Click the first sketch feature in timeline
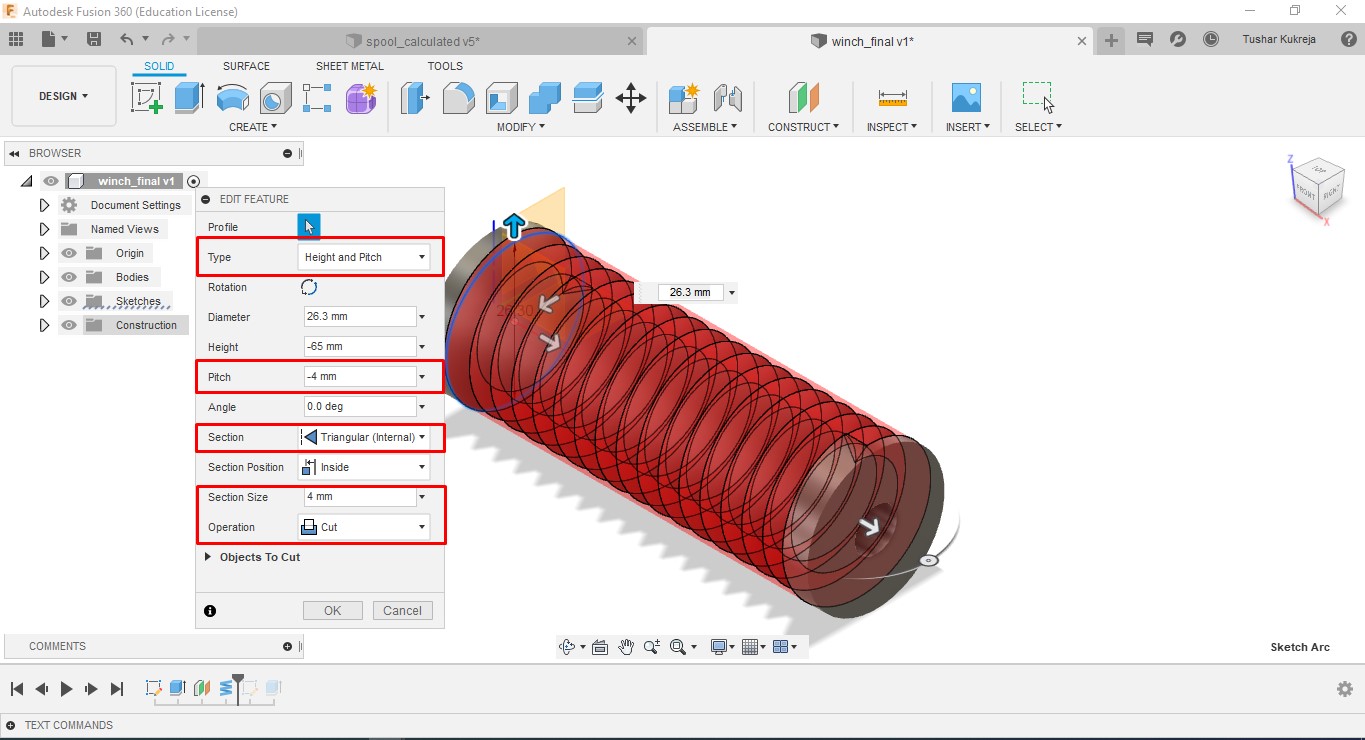This screenshot has height=740, width=1365. coord(153,688)
